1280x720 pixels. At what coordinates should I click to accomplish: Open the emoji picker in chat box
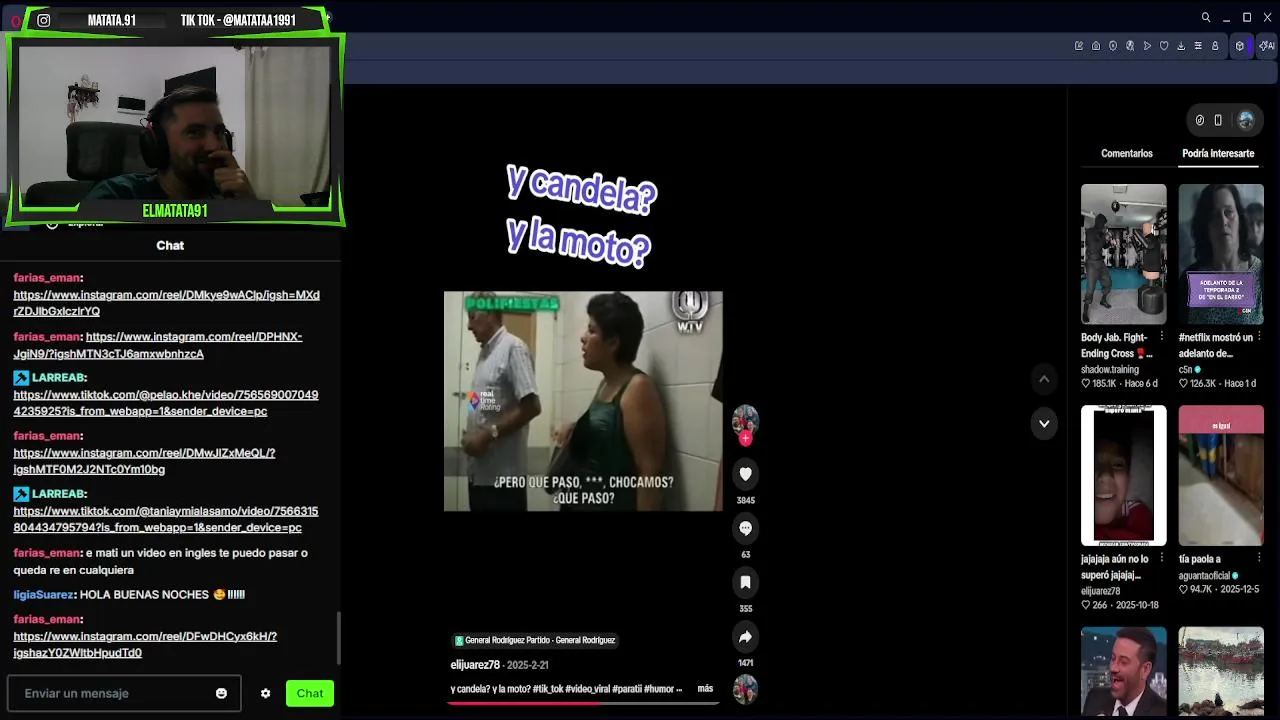221,693
